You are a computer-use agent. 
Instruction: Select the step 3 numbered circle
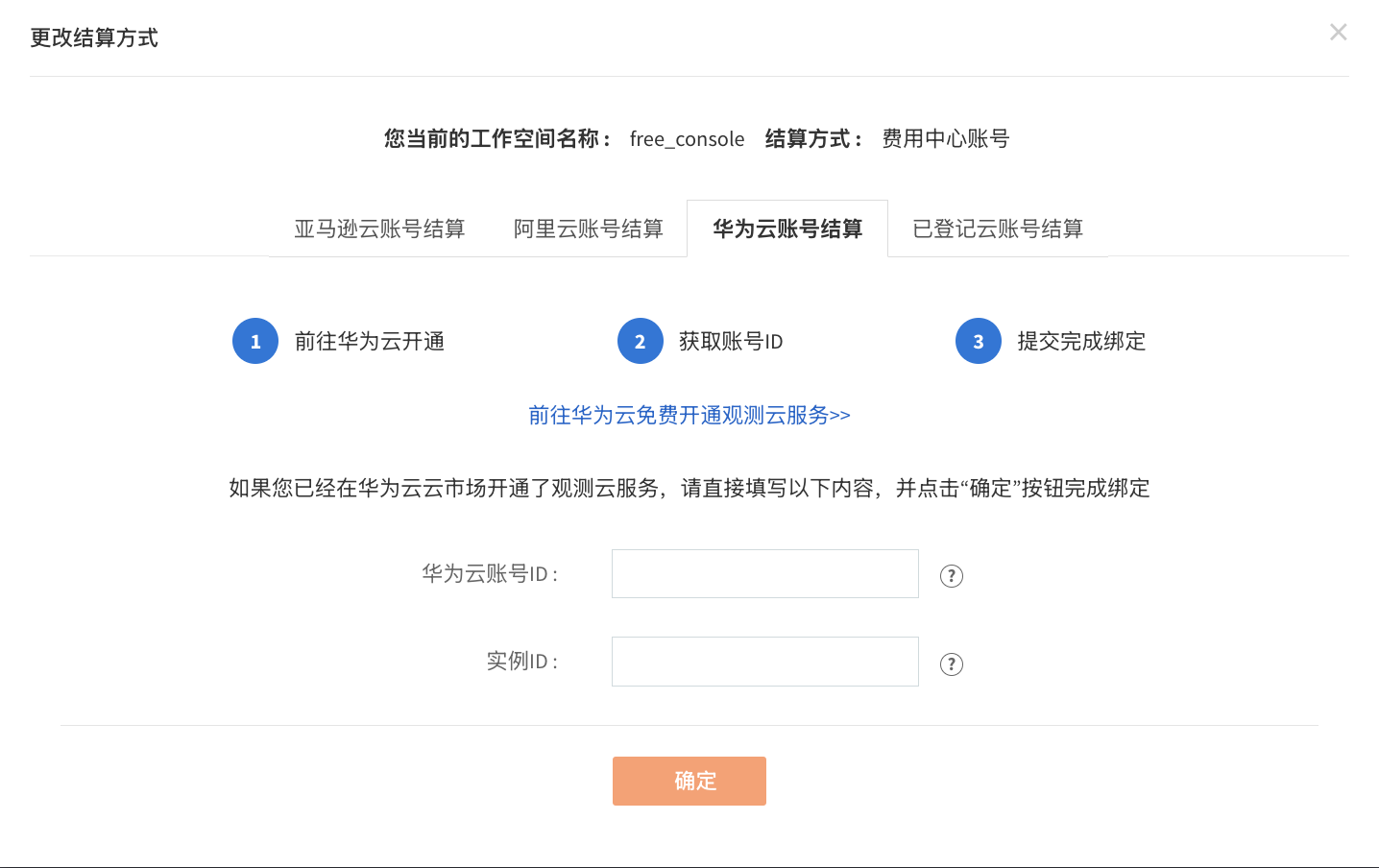click(x=979, y=341)
